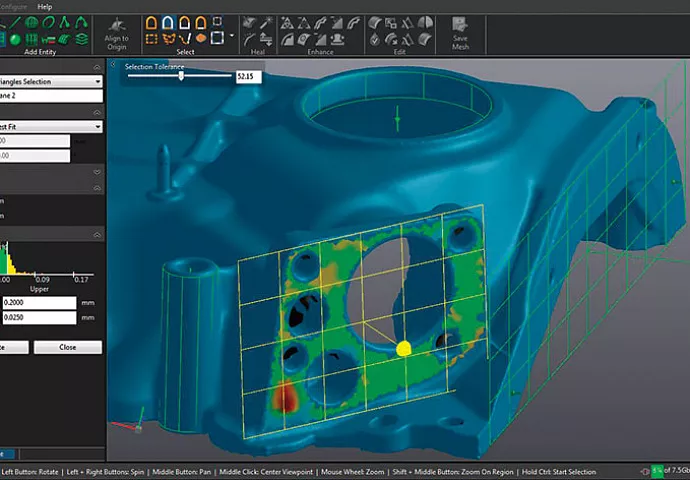
Task: Click the first Enhance tool icon
Action: coord(286,22)
